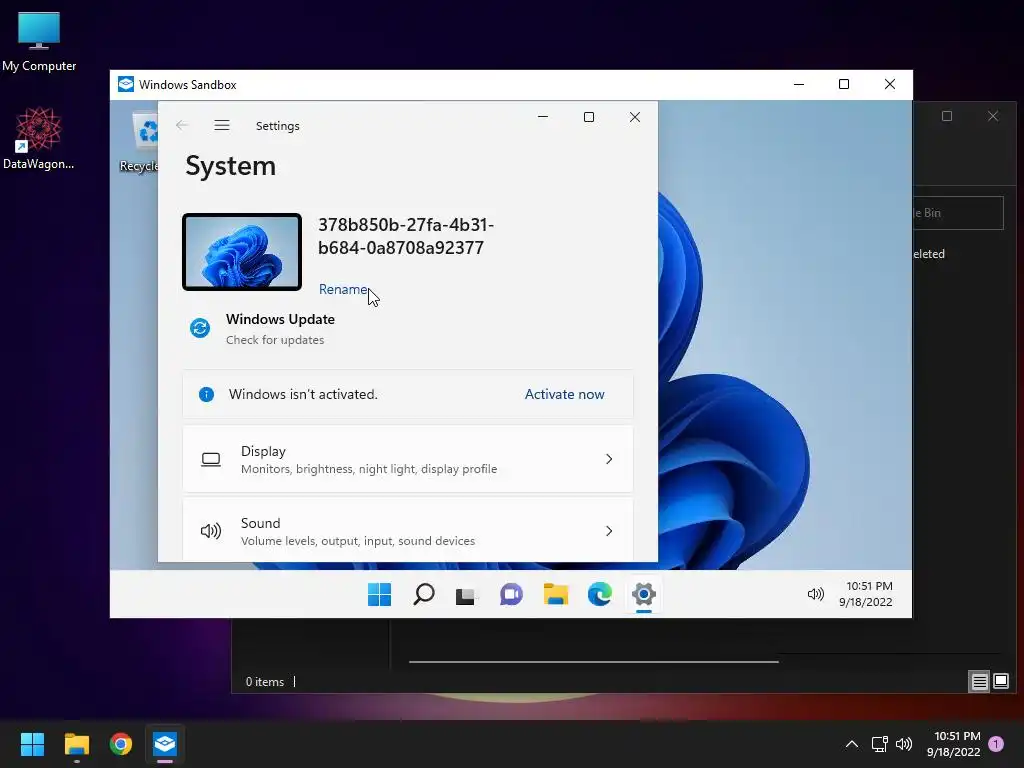Switch background Explorer to details view

pyautogui.click(x=979, y=682)
